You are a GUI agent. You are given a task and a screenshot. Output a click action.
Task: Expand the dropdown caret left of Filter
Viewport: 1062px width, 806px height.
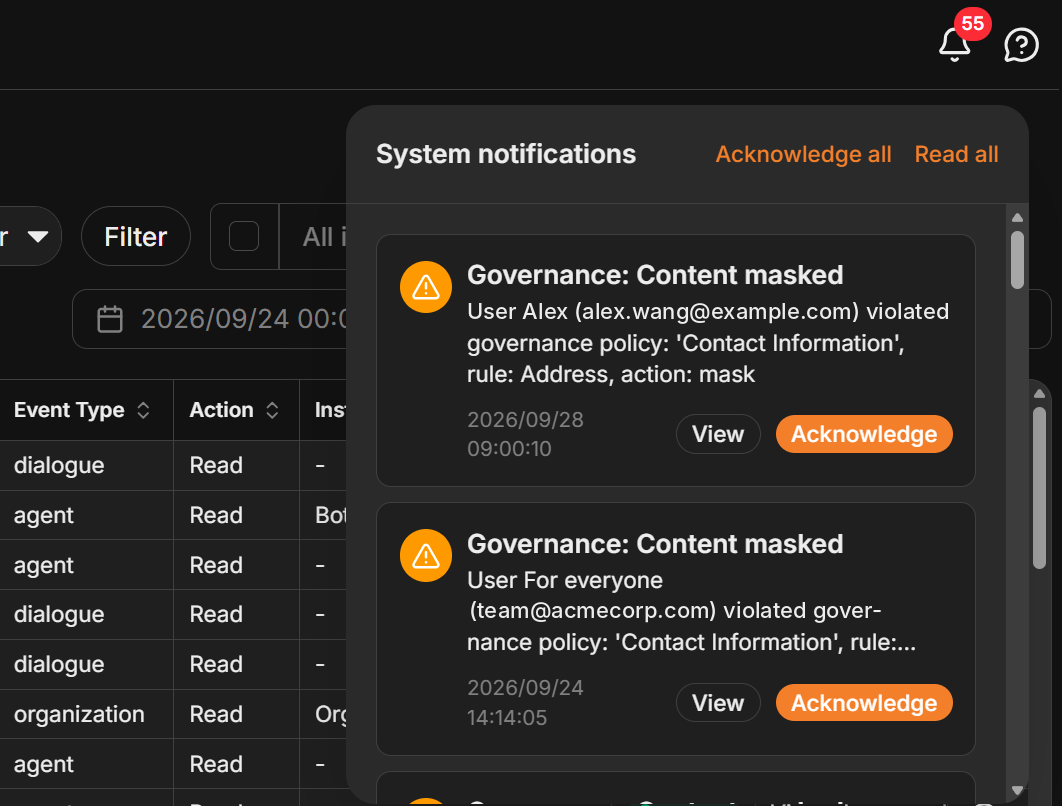tap(38, 236)
